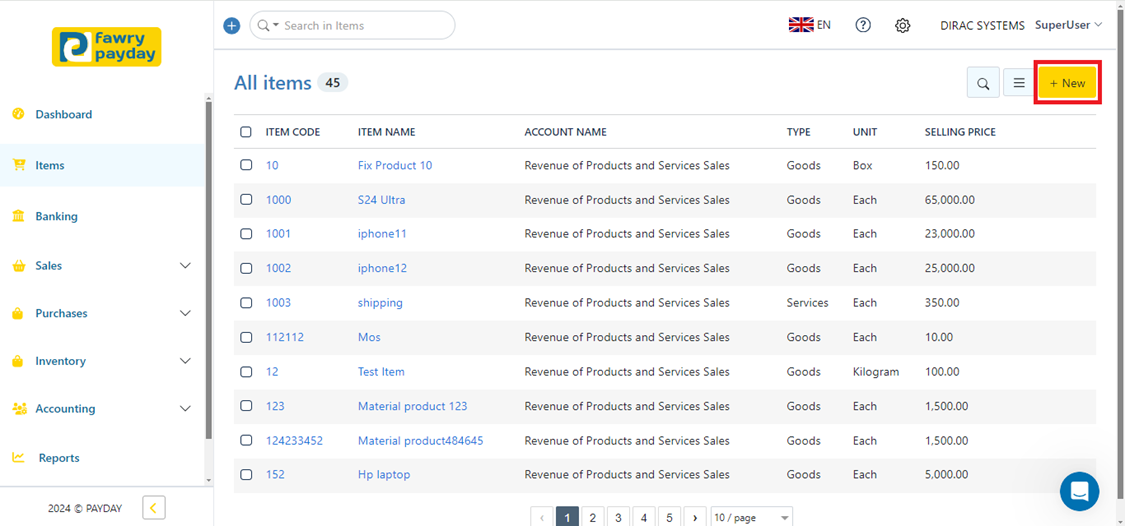This screenshot has width=1125, height=526.
Task: Collapse the sidebar with the arrow icon
Action: 153,508
